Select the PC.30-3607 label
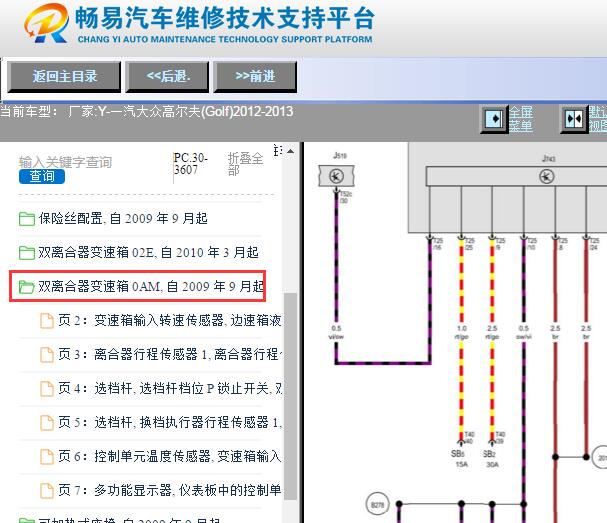This screenshot has width=607, height=523. click(190, 164)
